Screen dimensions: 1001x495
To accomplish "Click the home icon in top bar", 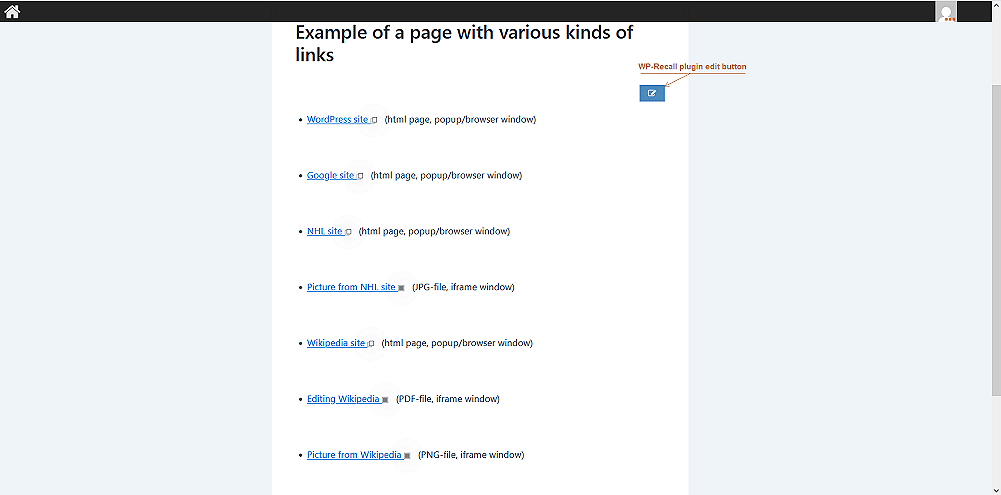I will pos(11,11).
